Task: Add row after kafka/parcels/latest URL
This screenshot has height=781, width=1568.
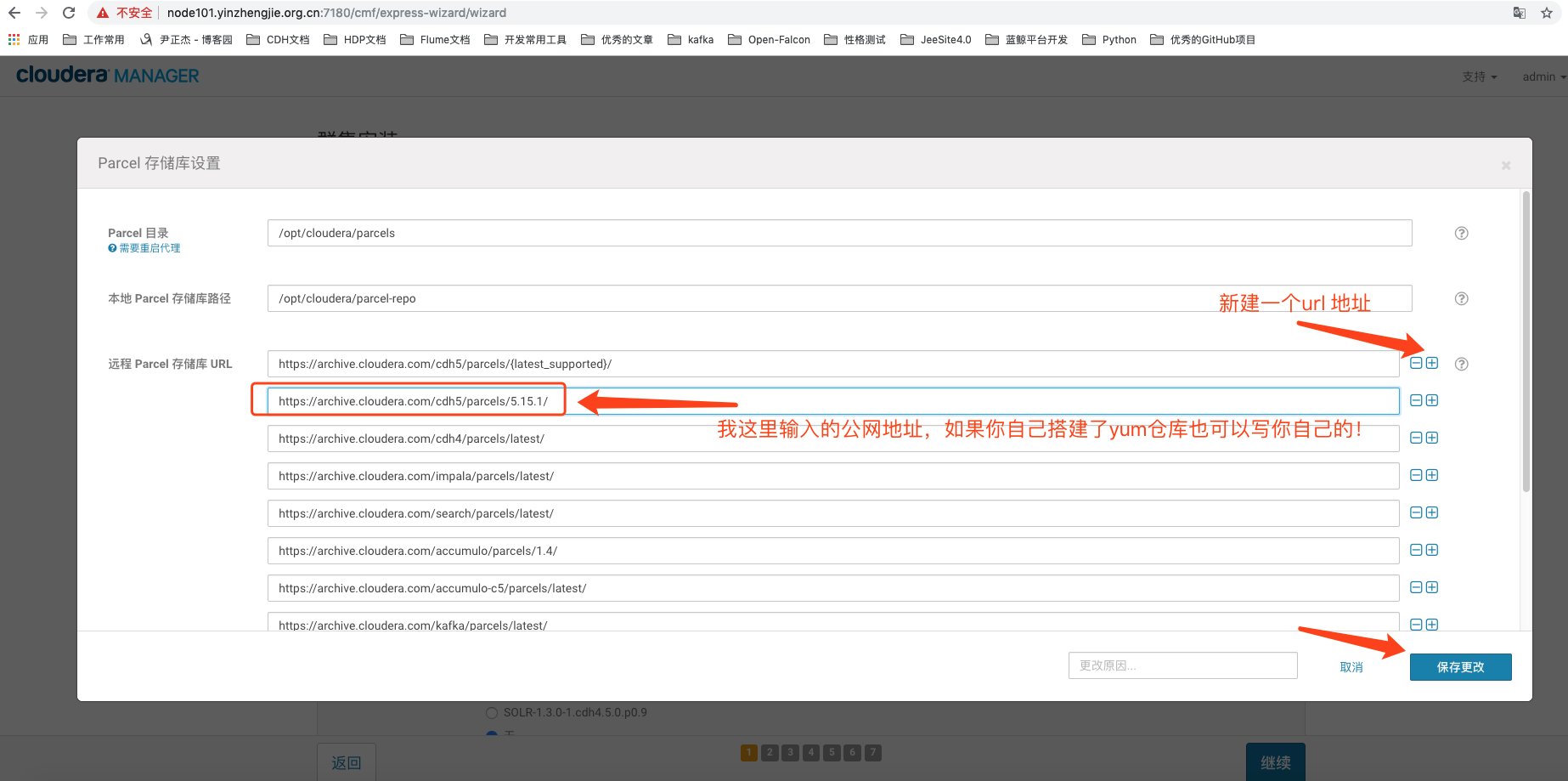Action: [x=1432, y=625]
